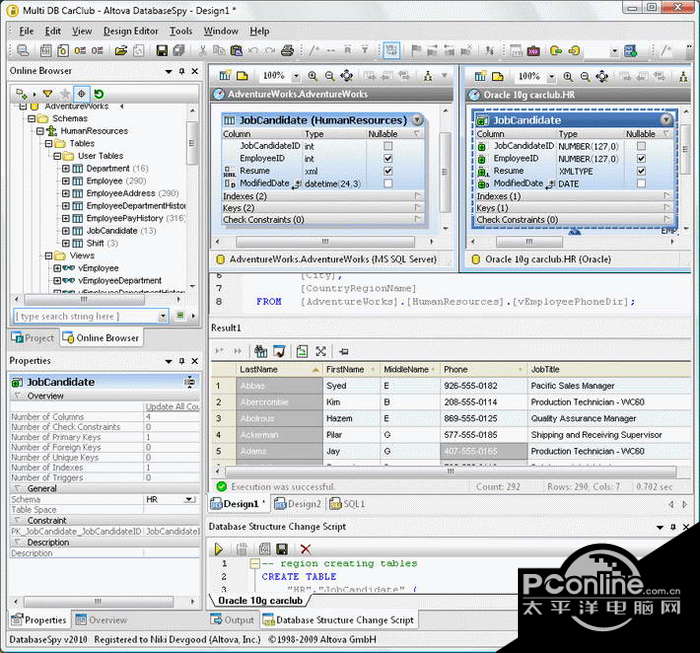Switch to the Design2 tab
Viewport: 700px width, 653px height.
[x=298, y=504]
